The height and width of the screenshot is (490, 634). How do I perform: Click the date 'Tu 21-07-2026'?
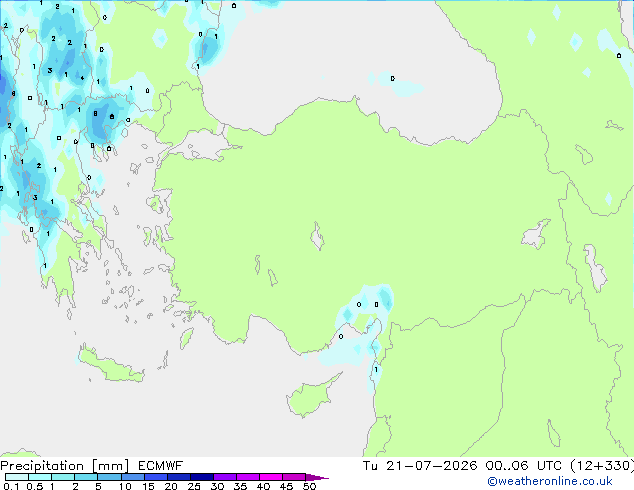420,466
